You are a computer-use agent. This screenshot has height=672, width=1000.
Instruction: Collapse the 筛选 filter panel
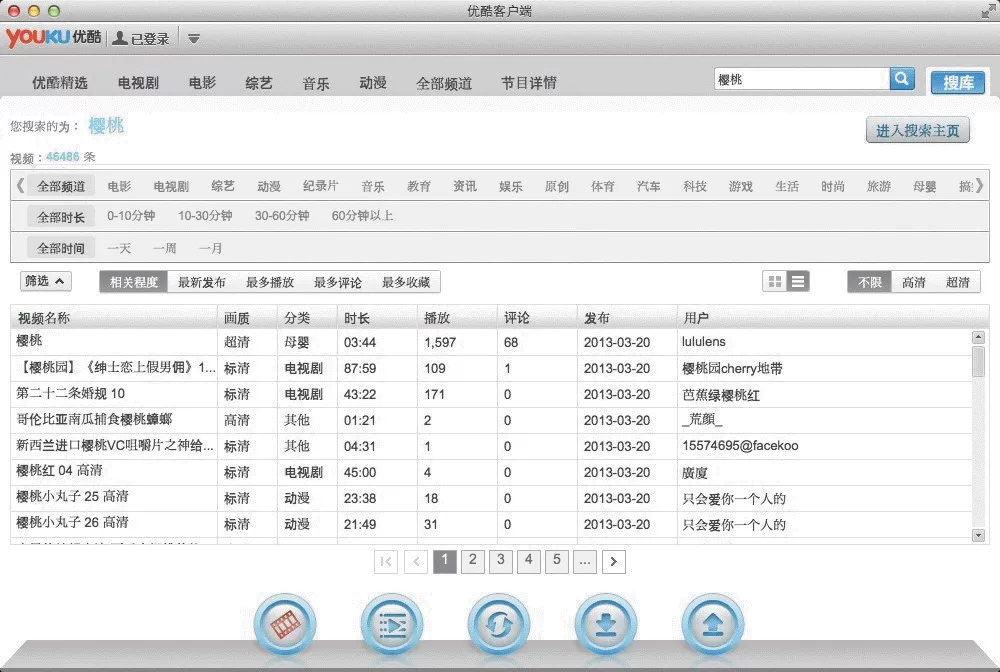click(x=45, y=281)
